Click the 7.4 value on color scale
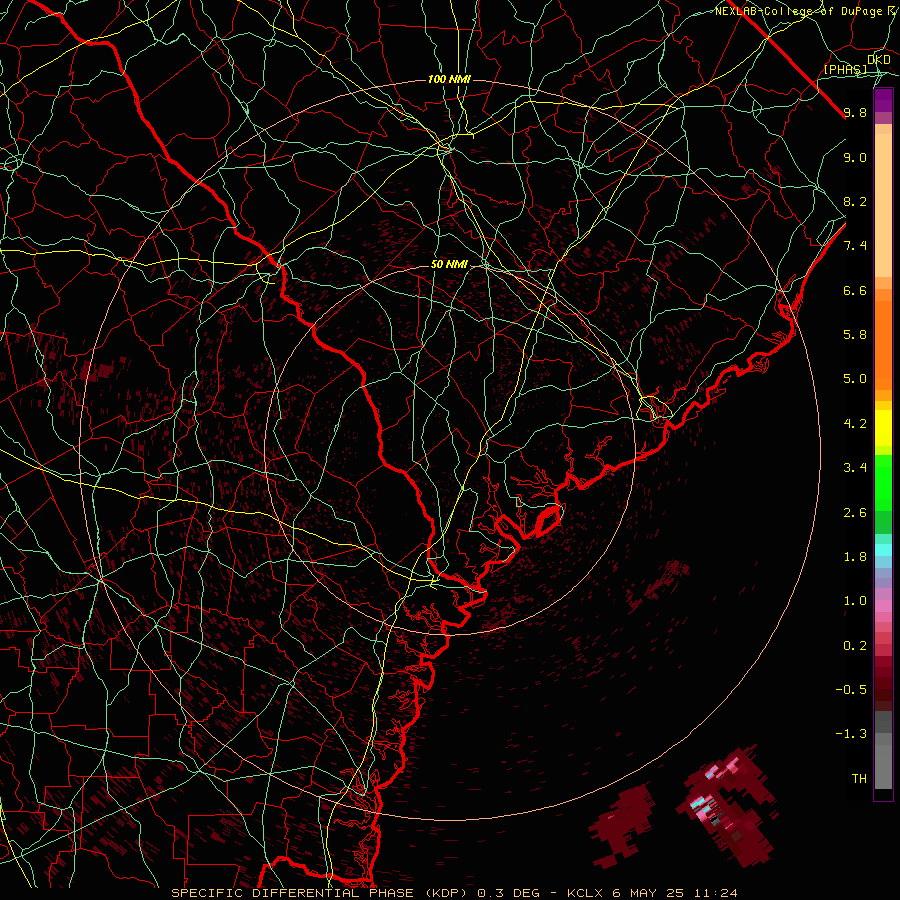Viewport: 900px width, 900px height. pyautogui.click(x=855, y=246)
